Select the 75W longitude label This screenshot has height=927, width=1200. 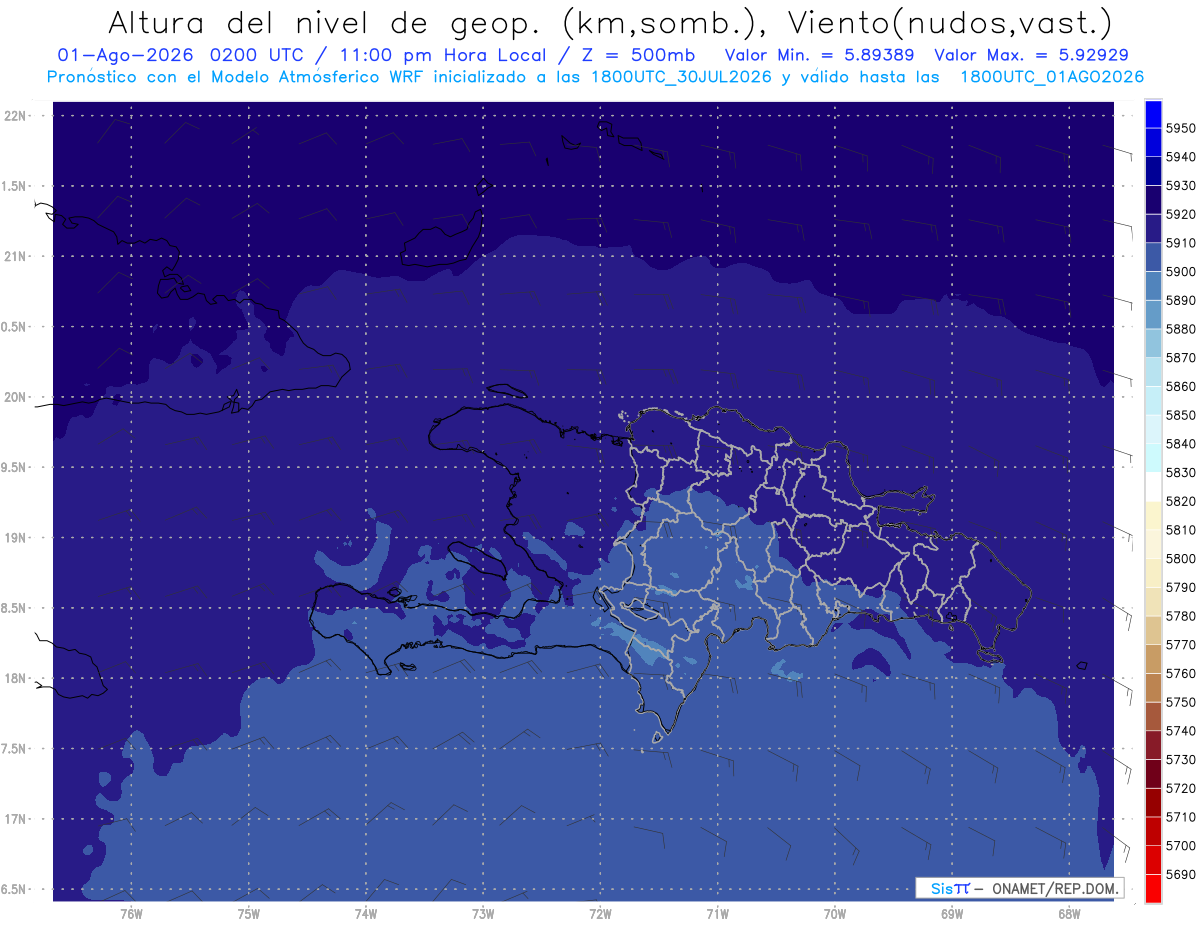click(x=249, y=914)
